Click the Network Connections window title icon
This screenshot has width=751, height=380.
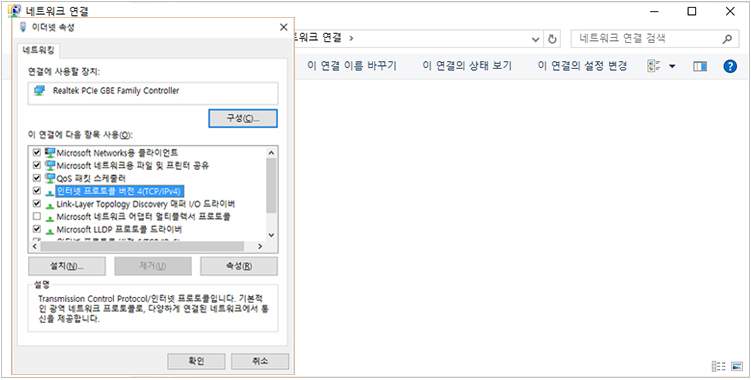pos(14,11)
